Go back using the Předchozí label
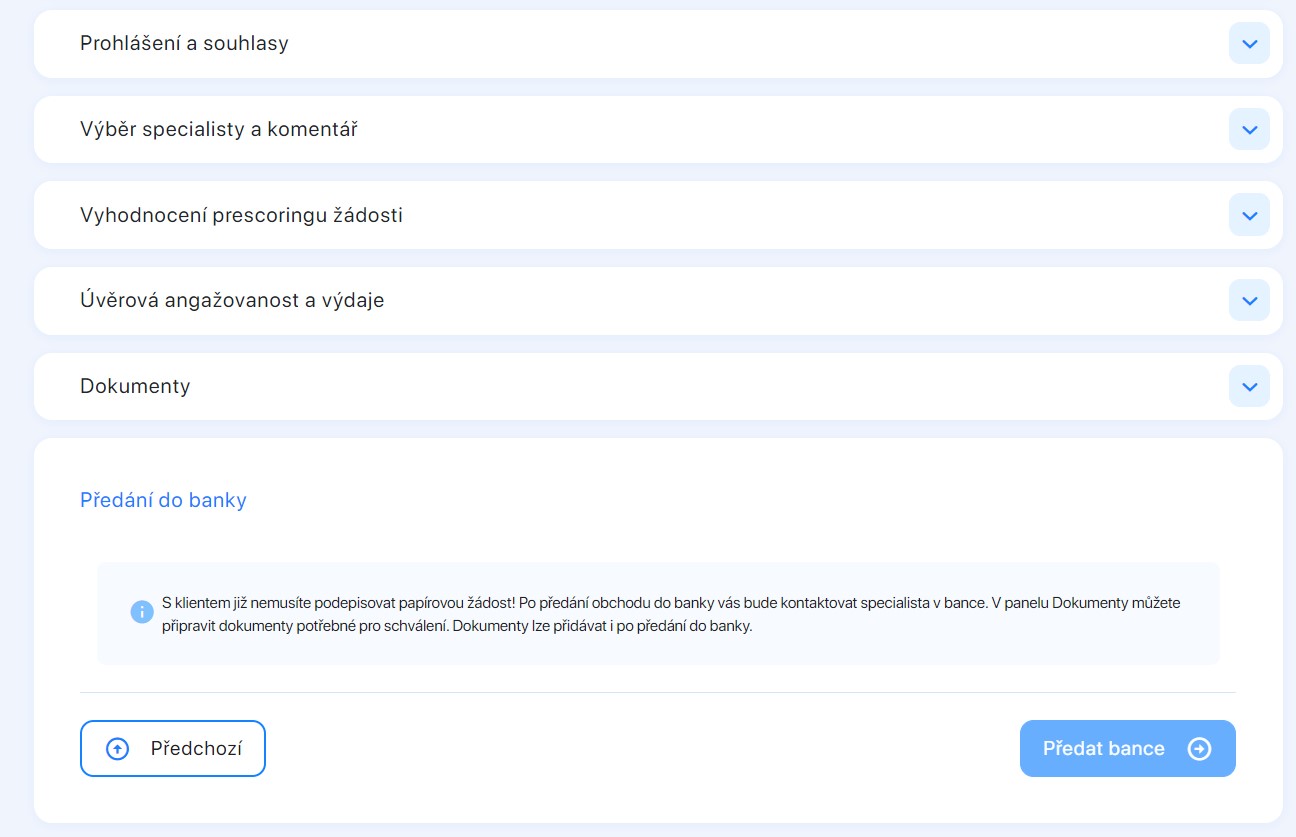The width and height of the screenshot is (1296, 837). coord(196,749)
